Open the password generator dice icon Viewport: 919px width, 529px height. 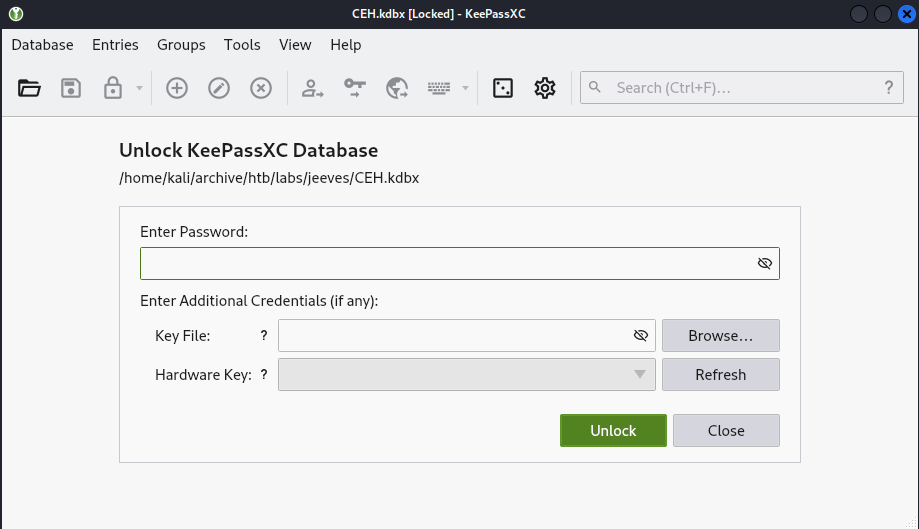click(503, 88)
